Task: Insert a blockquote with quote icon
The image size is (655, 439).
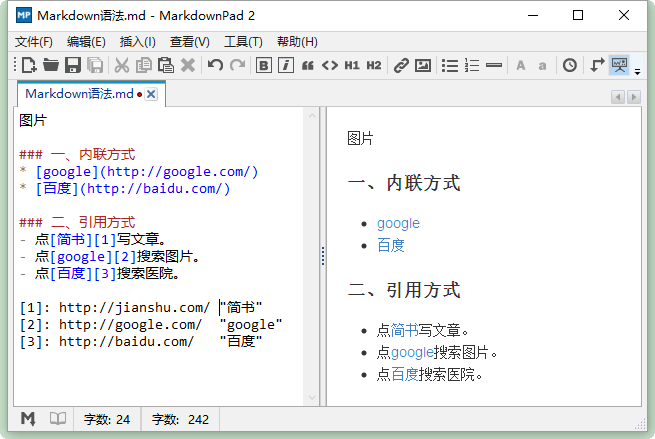Action: pyautogui.click(x=308, y=65)
